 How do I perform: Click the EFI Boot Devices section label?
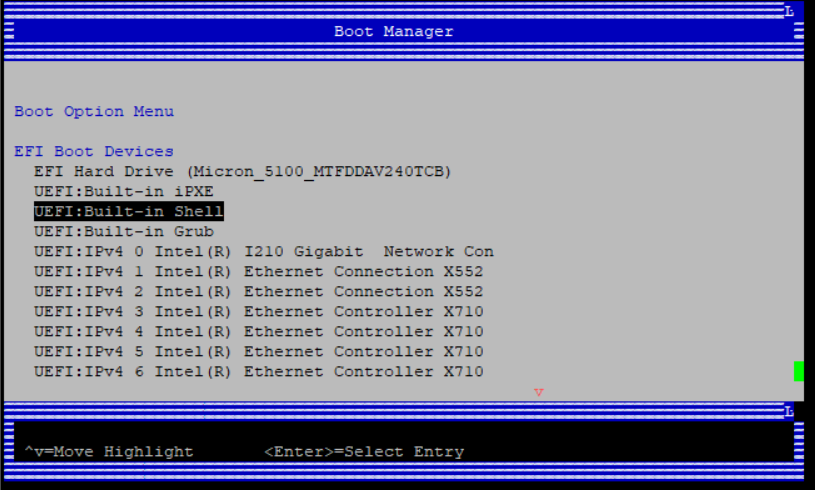click(94, 152)
